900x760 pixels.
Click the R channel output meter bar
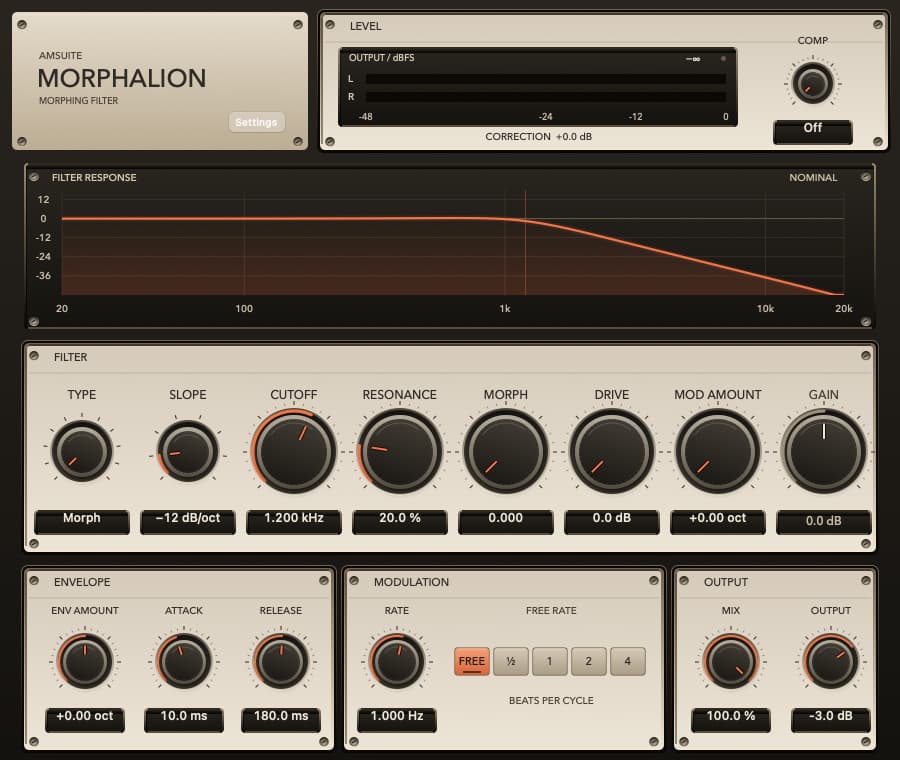pyautogui.click(x=545, y=97)
